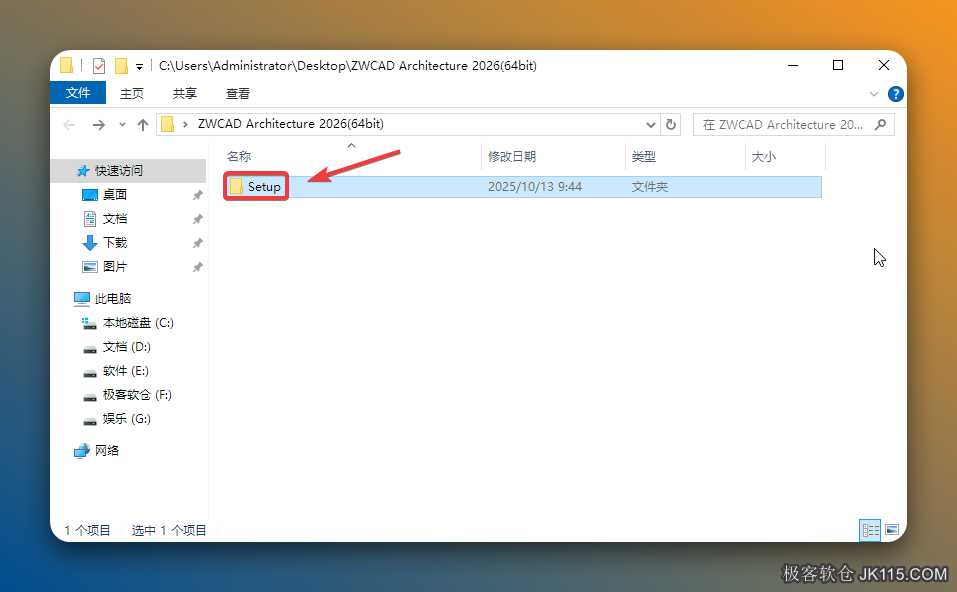957x592 pixels.
Task: Click the search magnifier icon
Action: pyautogui.click(x=880, y=125)
